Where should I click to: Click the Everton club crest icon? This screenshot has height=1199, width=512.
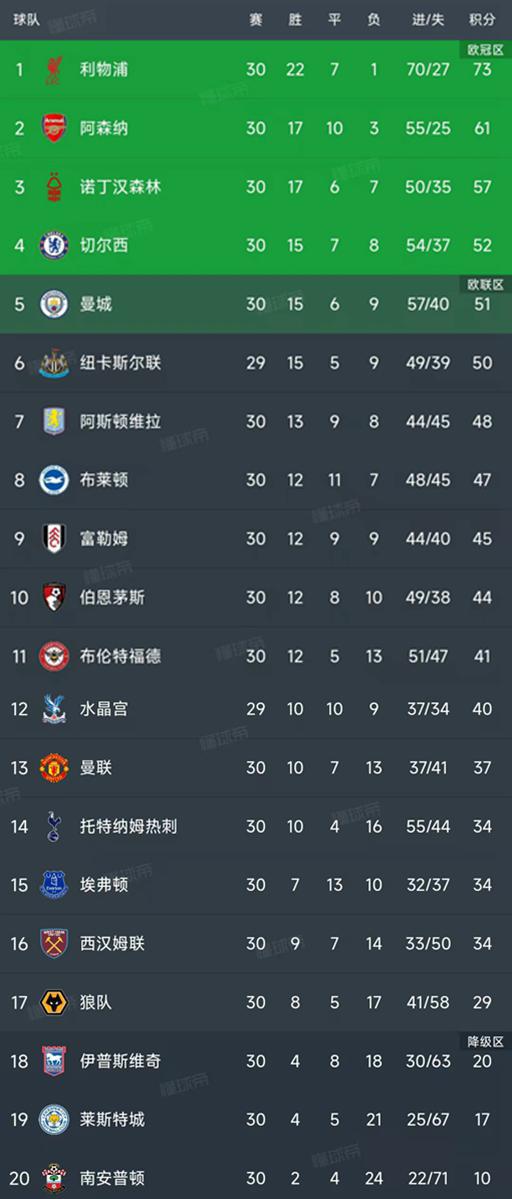point(53,885)
